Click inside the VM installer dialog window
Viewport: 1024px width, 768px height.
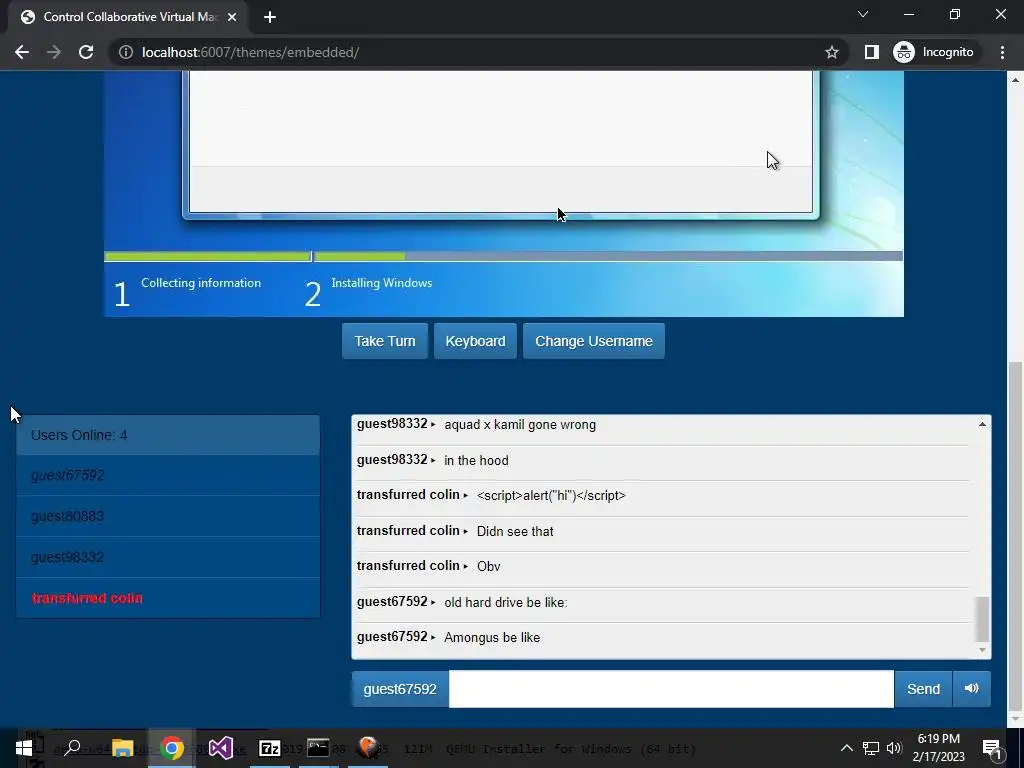[501, 142]
